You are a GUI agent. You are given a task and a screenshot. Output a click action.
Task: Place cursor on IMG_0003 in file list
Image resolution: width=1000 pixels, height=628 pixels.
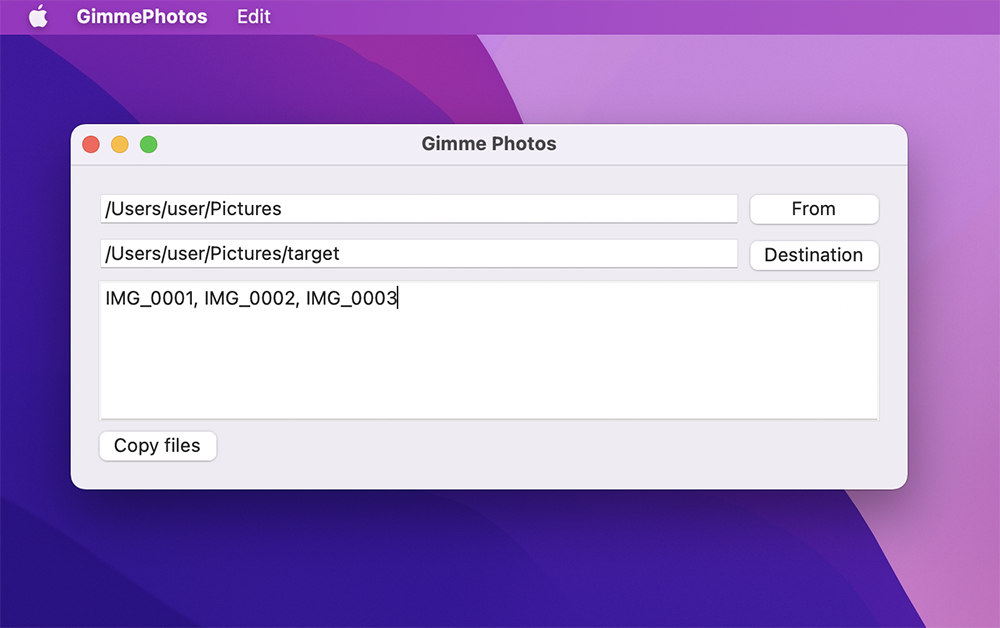click(x=351, y=298)
